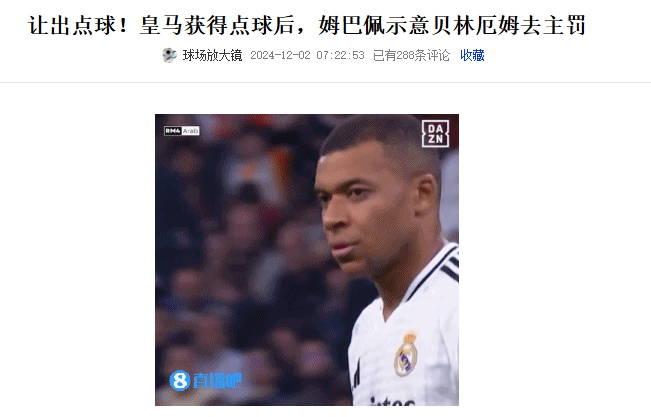Click the partial sponsor text on the jersey
The height and width of the screenshot is (417, 651).
tap(392, 401)
